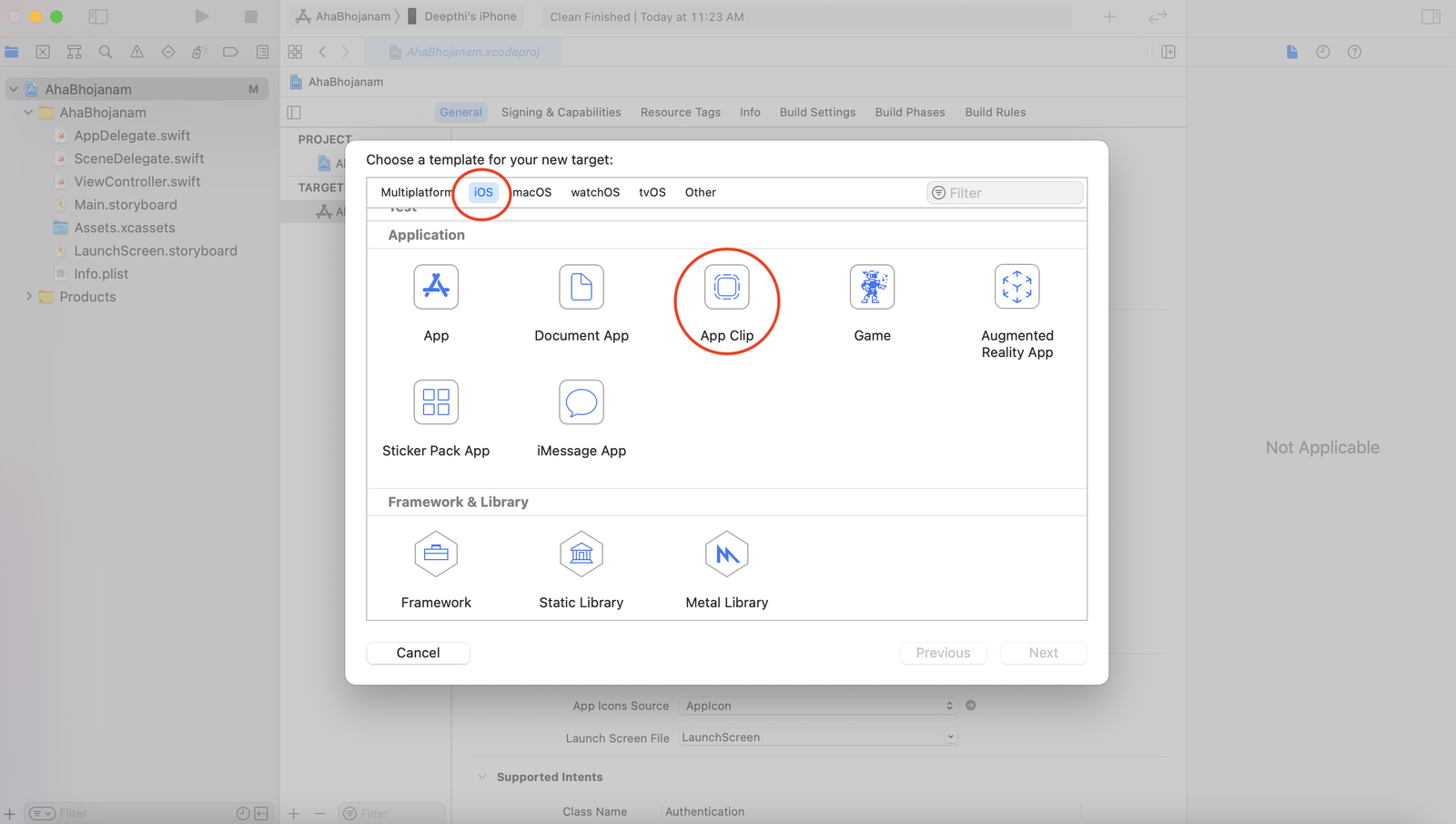Click the Run (play) button in toolbar

(x=202, y=16)
